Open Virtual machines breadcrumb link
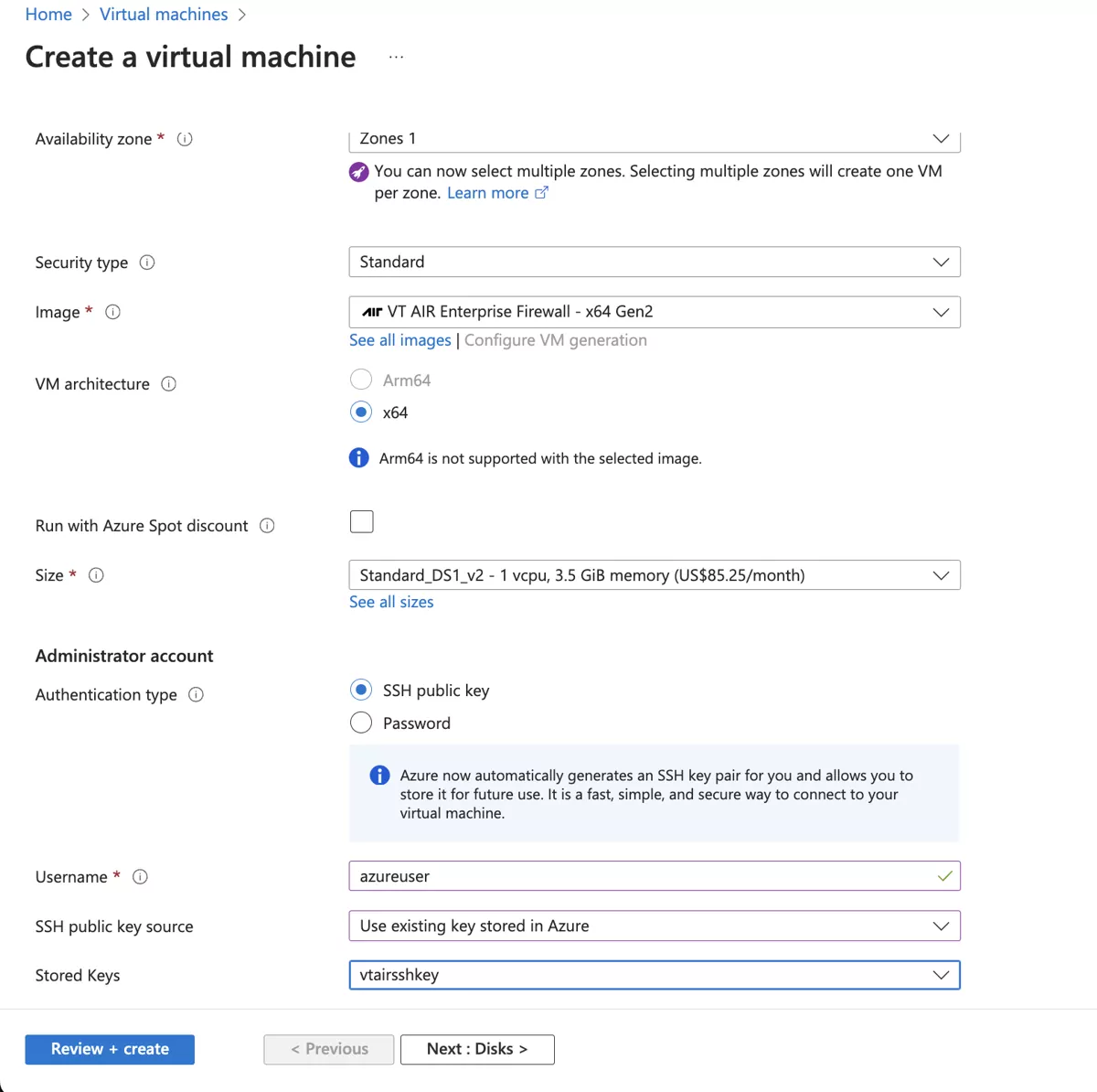1097x1092 pixels. pos(163,14)
